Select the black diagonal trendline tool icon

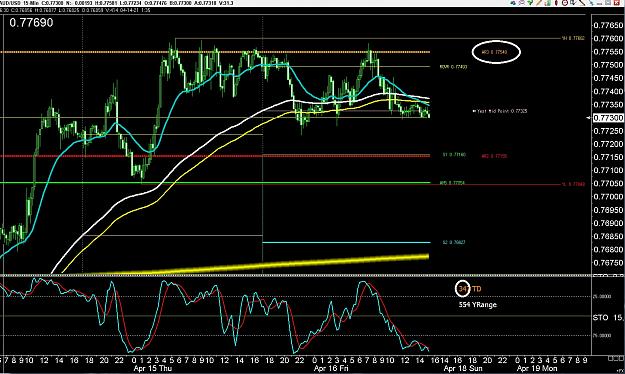[582, 2]
